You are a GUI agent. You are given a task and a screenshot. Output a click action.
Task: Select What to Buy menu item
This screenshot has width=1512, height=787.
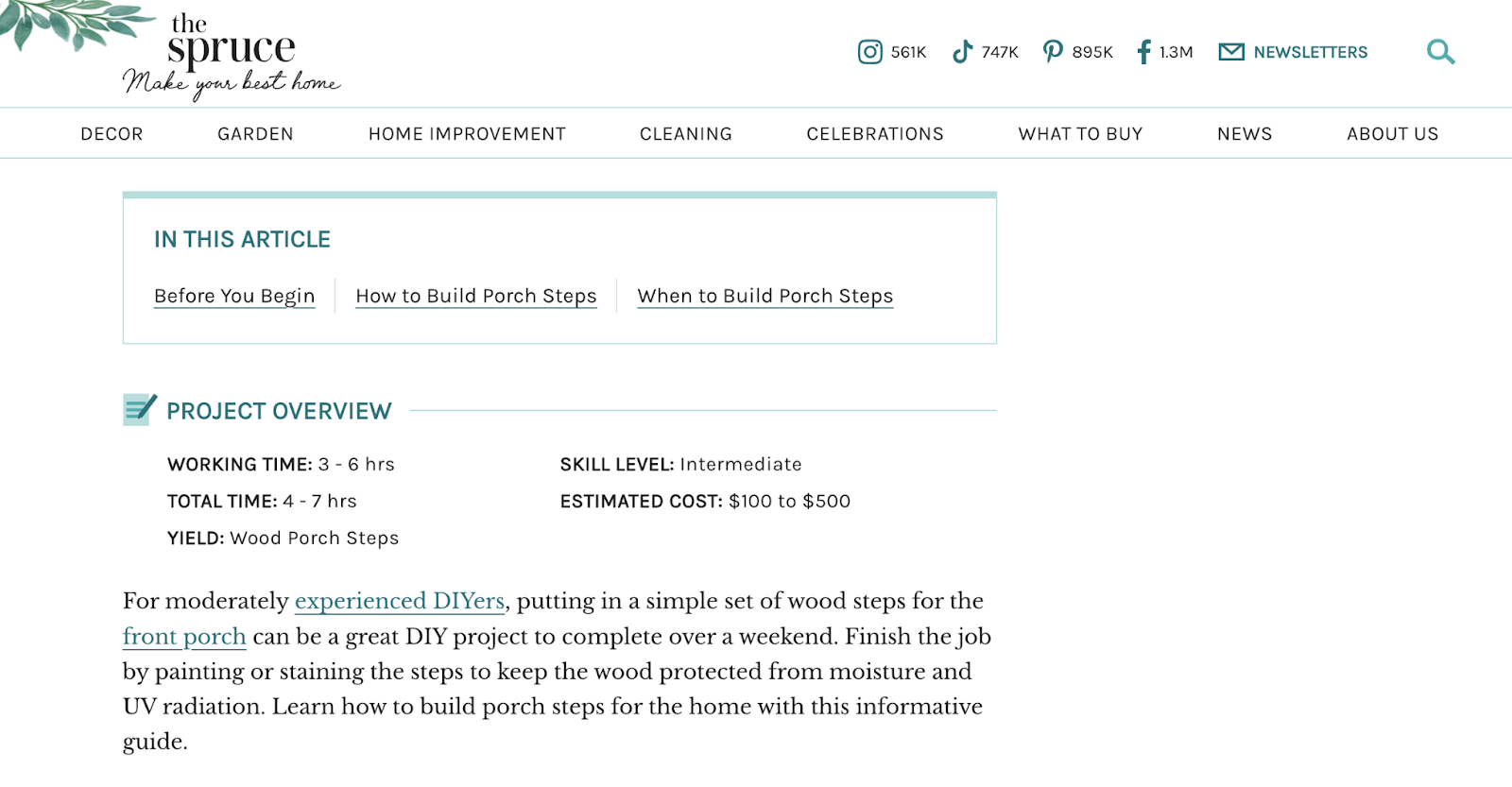point(1080,134)
